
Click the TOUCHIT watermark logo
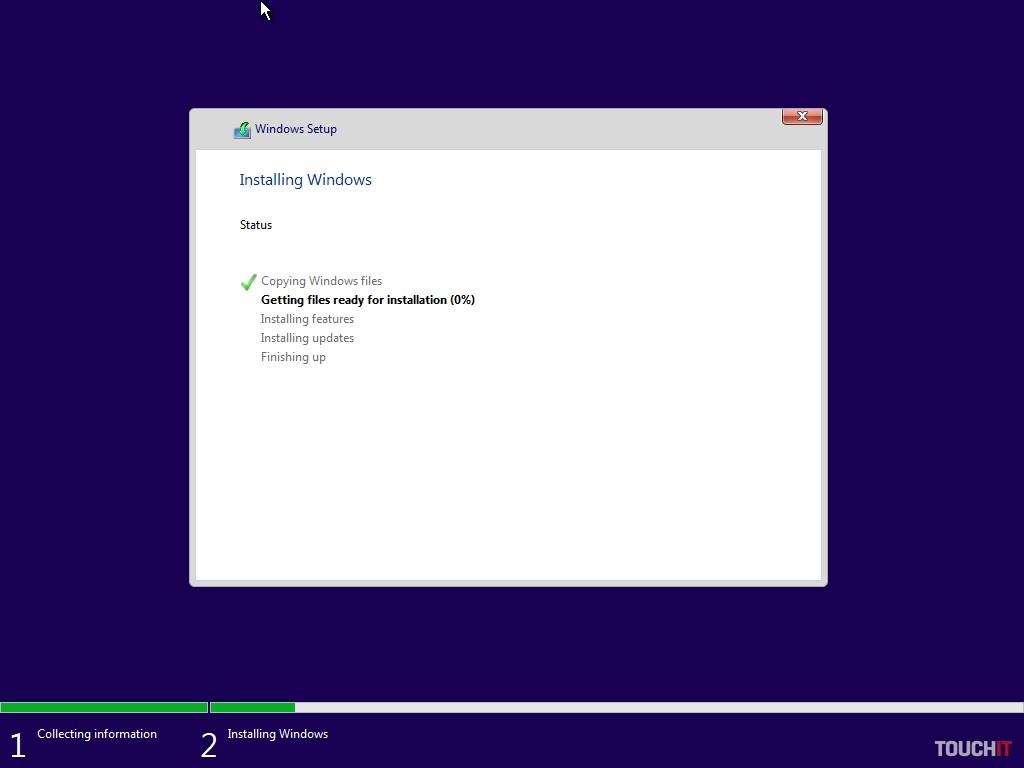(972, 749)
